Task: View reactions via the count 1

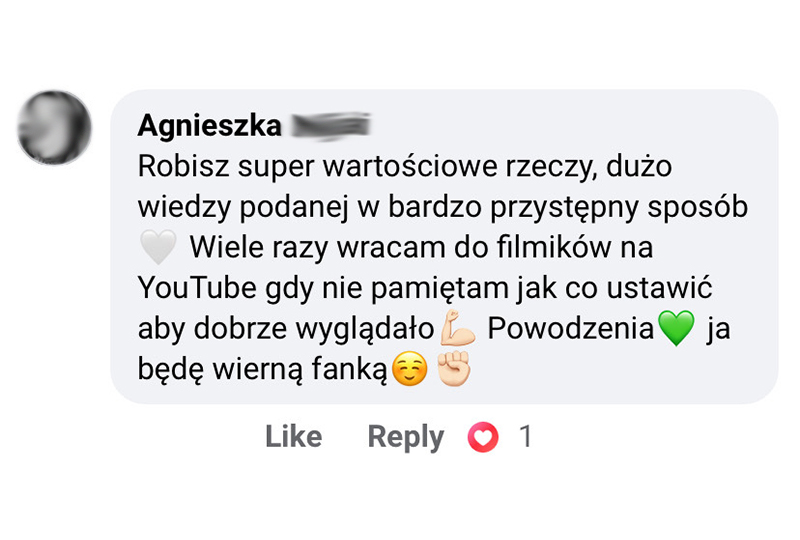Action: coord(526,437)
